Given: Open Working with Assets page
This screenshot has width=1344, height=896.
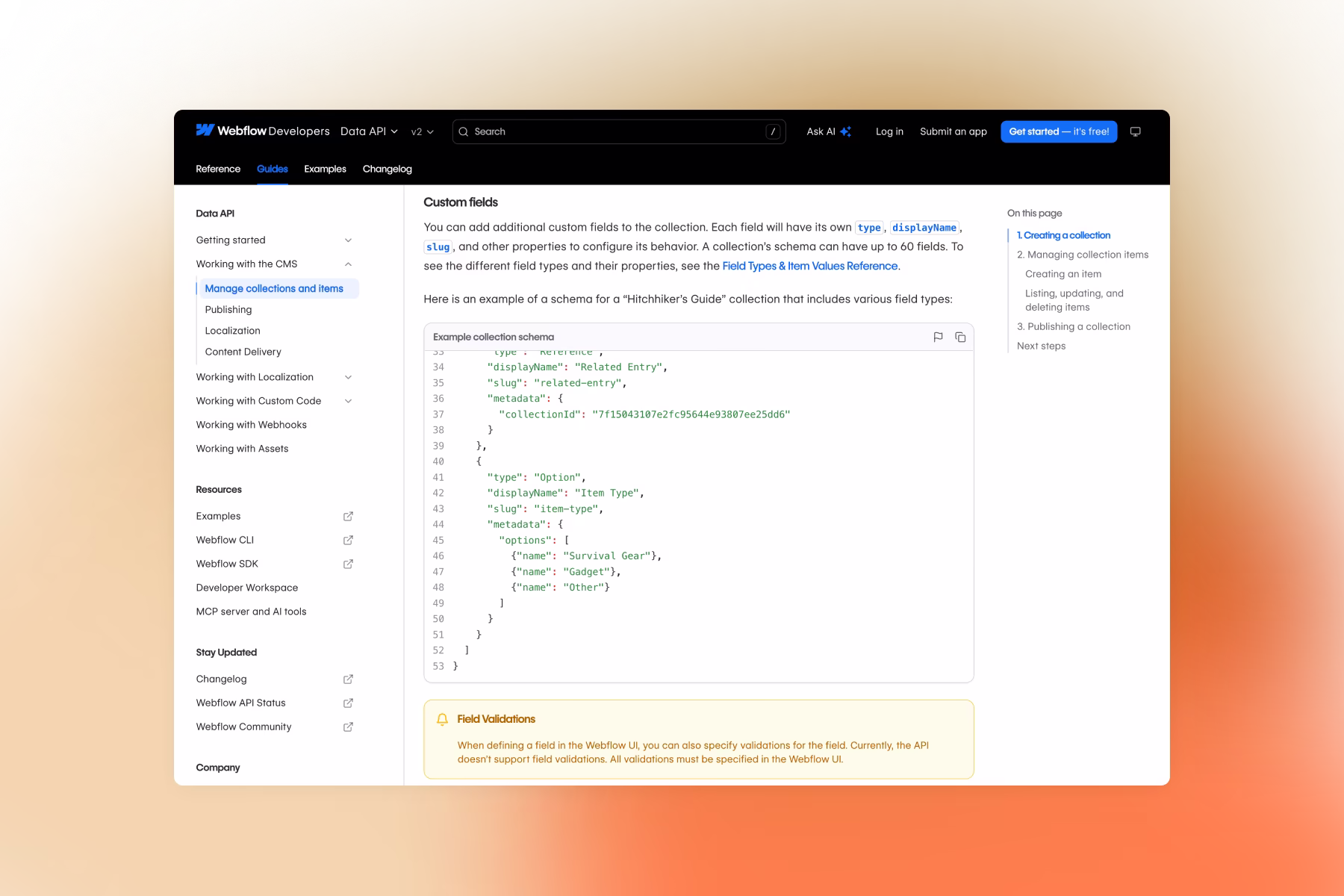Looking at the screenshot, I should [242, 449].
